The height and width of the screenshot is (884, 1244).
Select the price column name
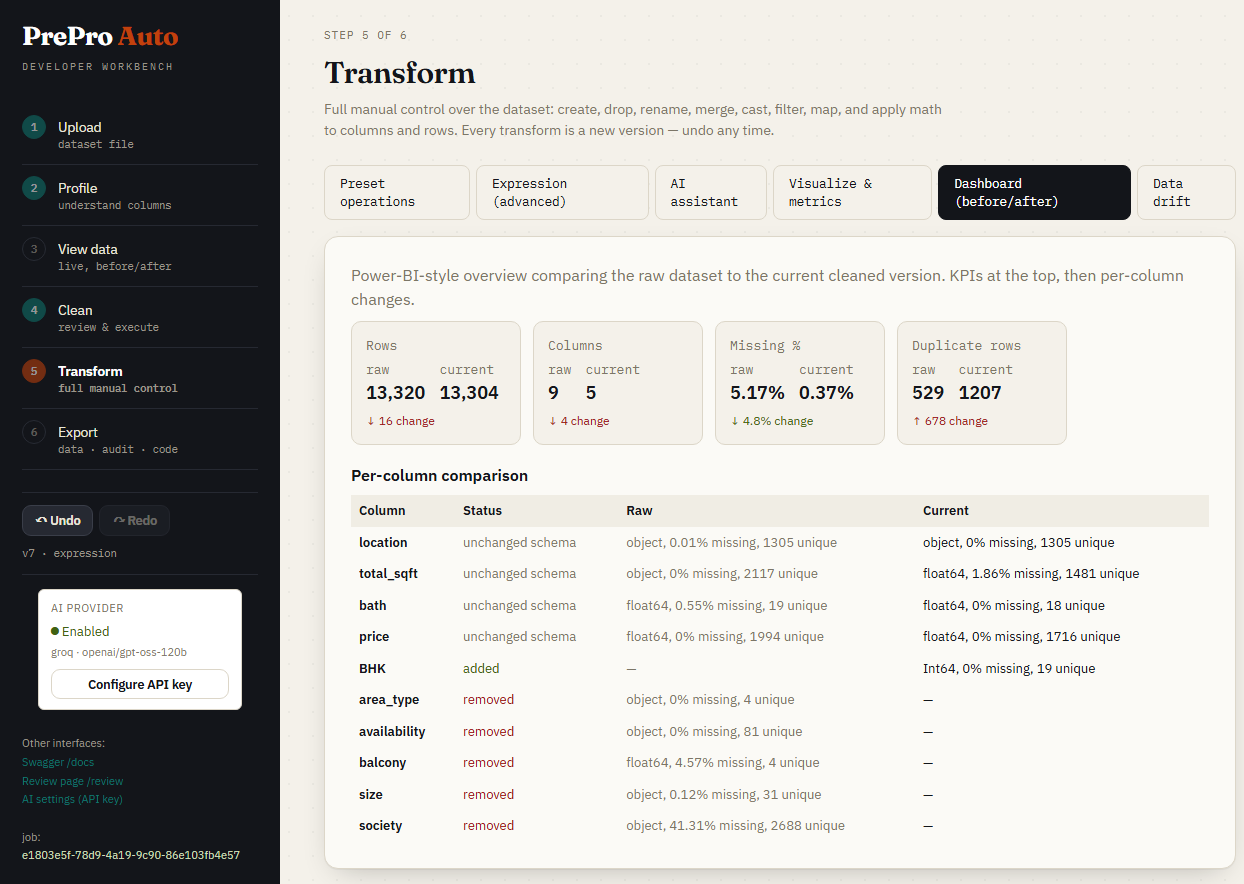coord(374,636)
